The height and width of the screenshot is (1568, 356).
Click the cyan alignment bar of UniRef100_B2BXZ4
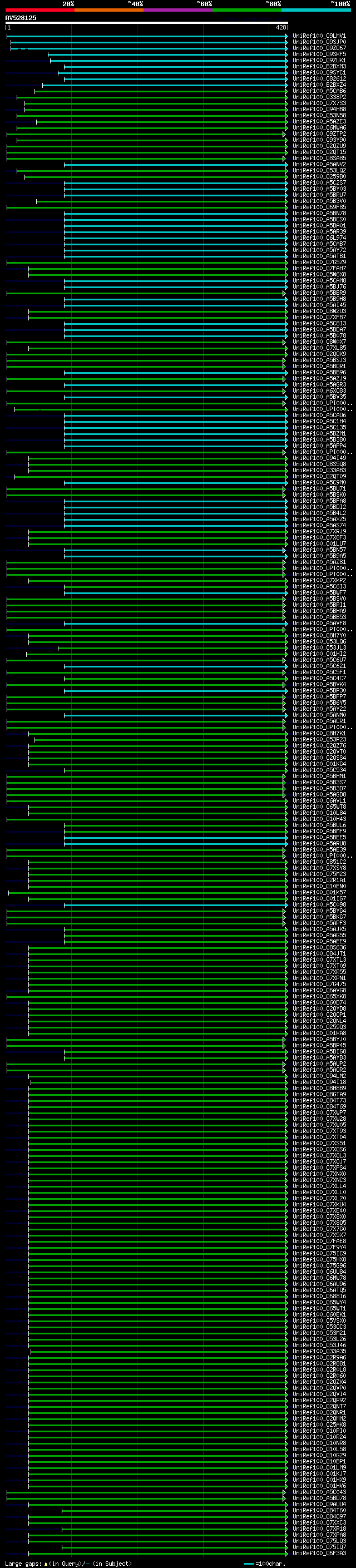click(165, 85)
